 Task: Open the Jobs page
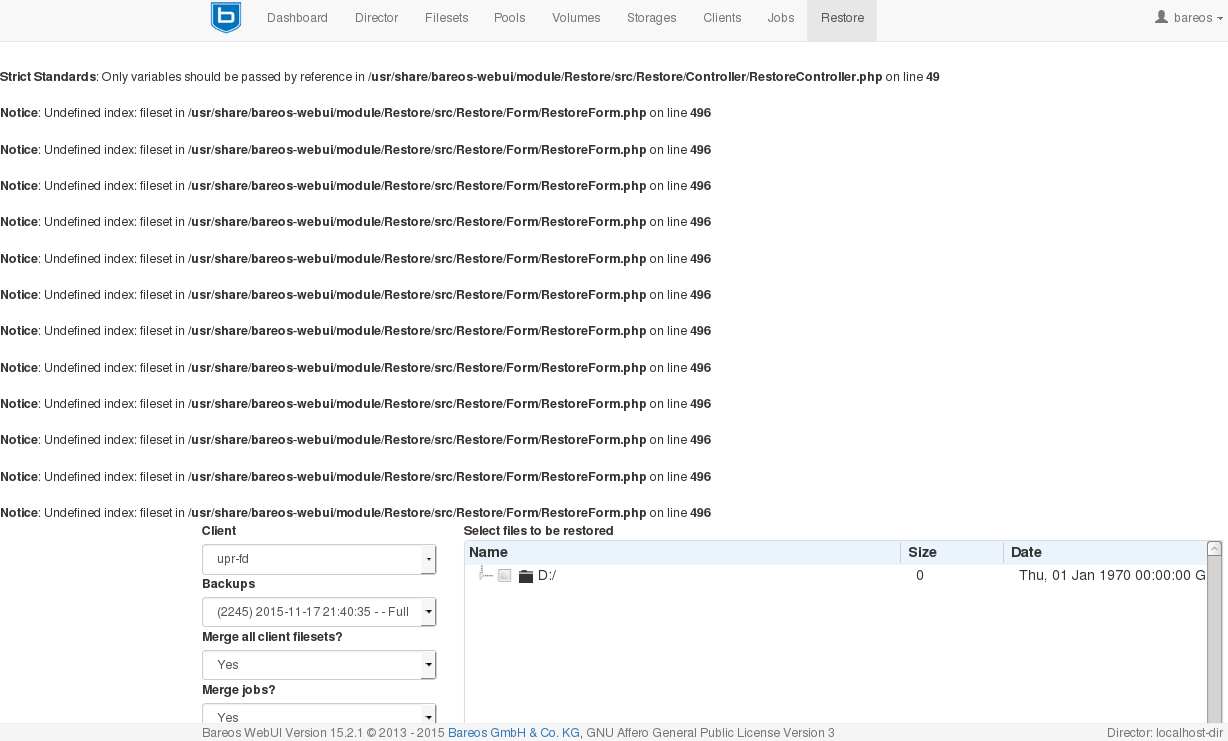pyautogui.click(x=781, y=18)
